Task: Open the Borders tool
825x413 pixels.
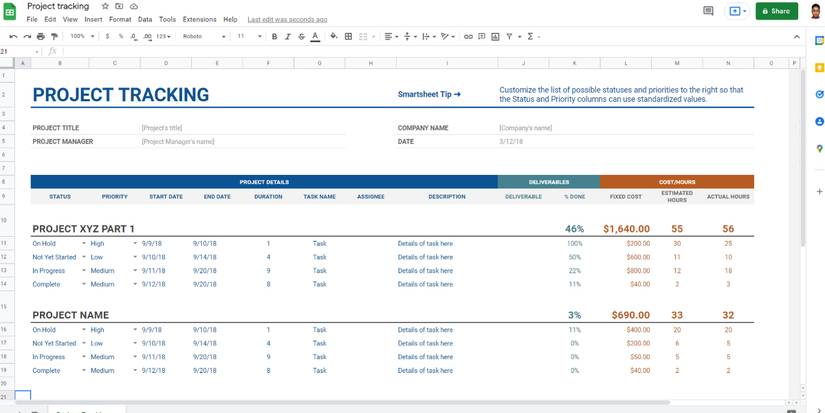Action: [348, 37]
